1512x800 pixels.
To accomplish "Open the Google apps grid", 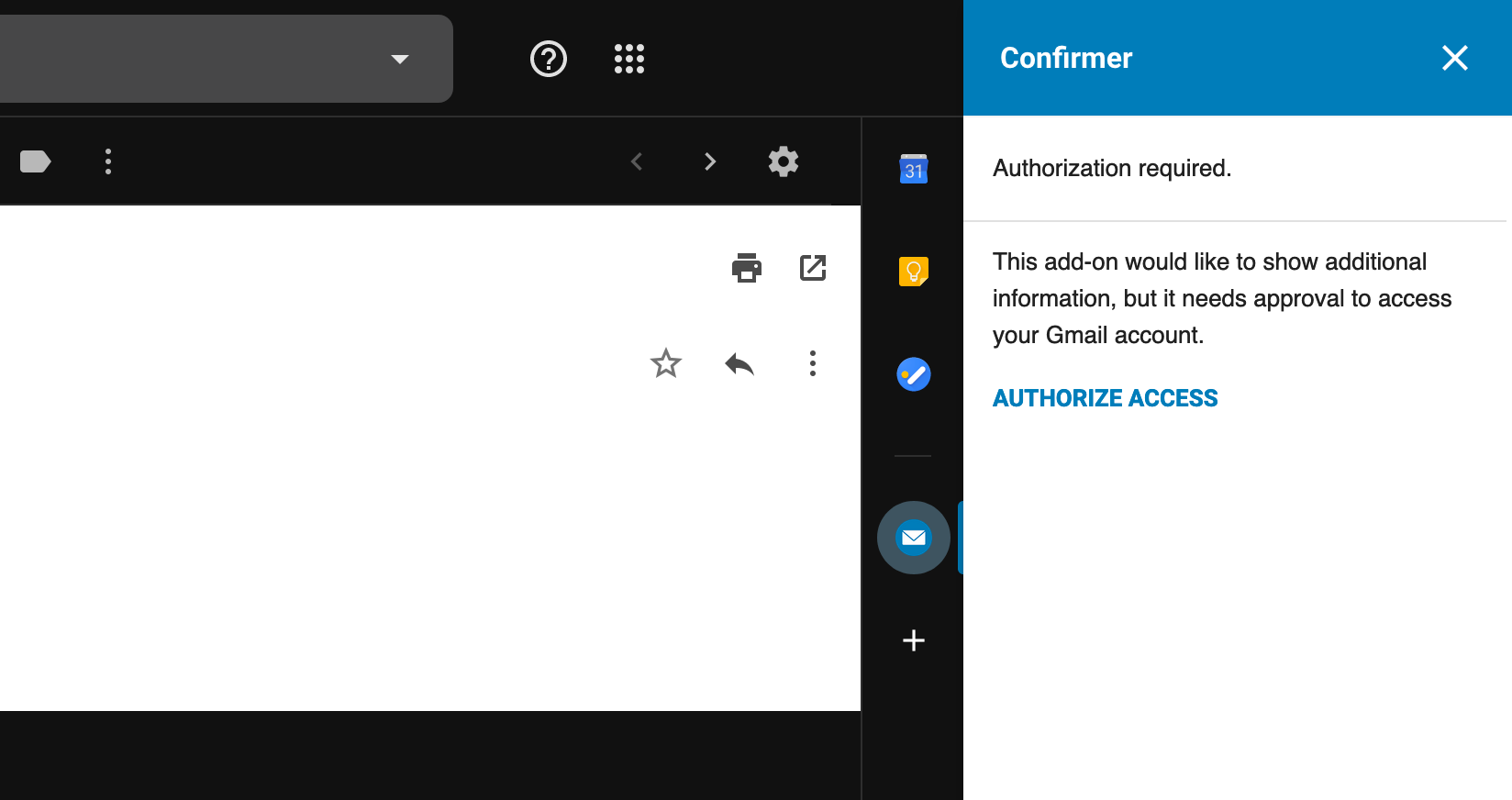I will tap(629, 59).
